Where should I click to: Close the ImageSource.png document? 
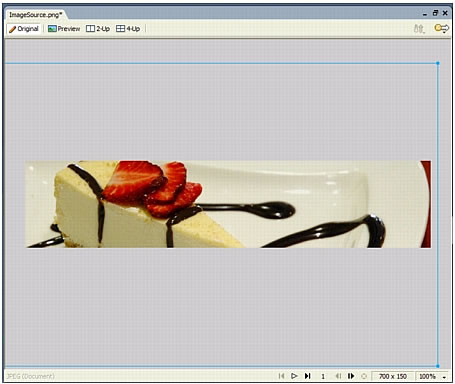445,13
